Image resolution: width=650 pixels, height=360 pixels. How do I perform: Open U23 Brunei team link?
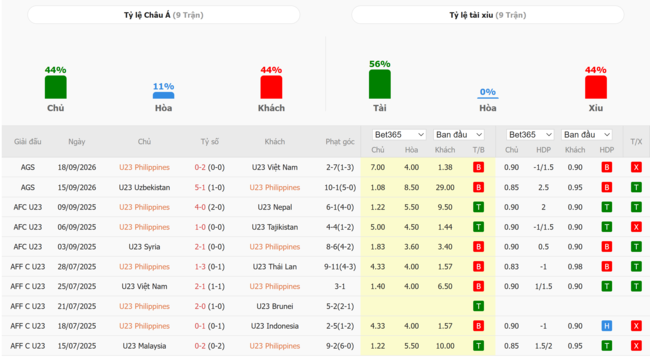tap(275, 306)
